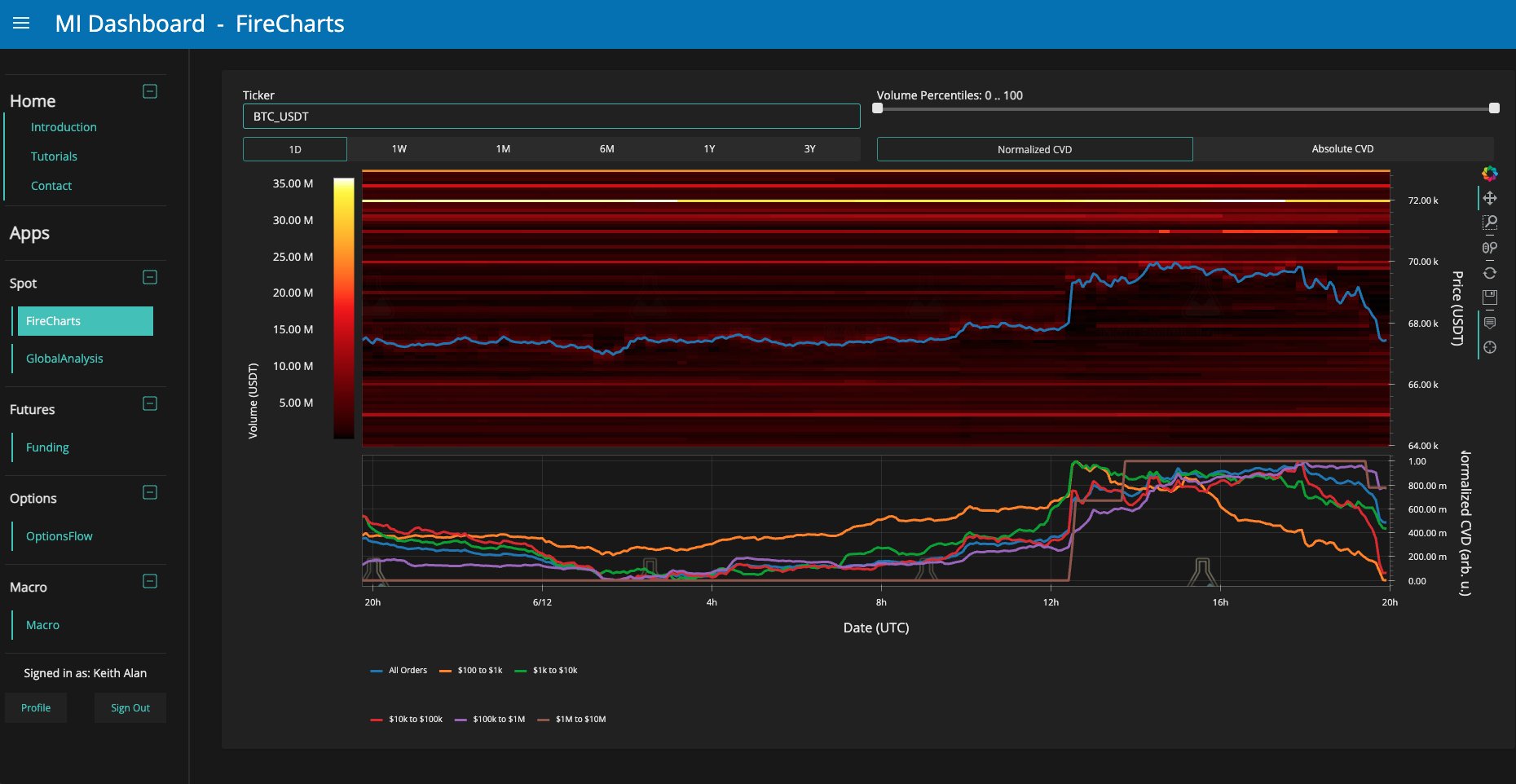Image resolution: width=1516 pixels, height=784 pixels.
Task: Enable the Wheel Zoom tool
Action: (x=1490, y=248)
